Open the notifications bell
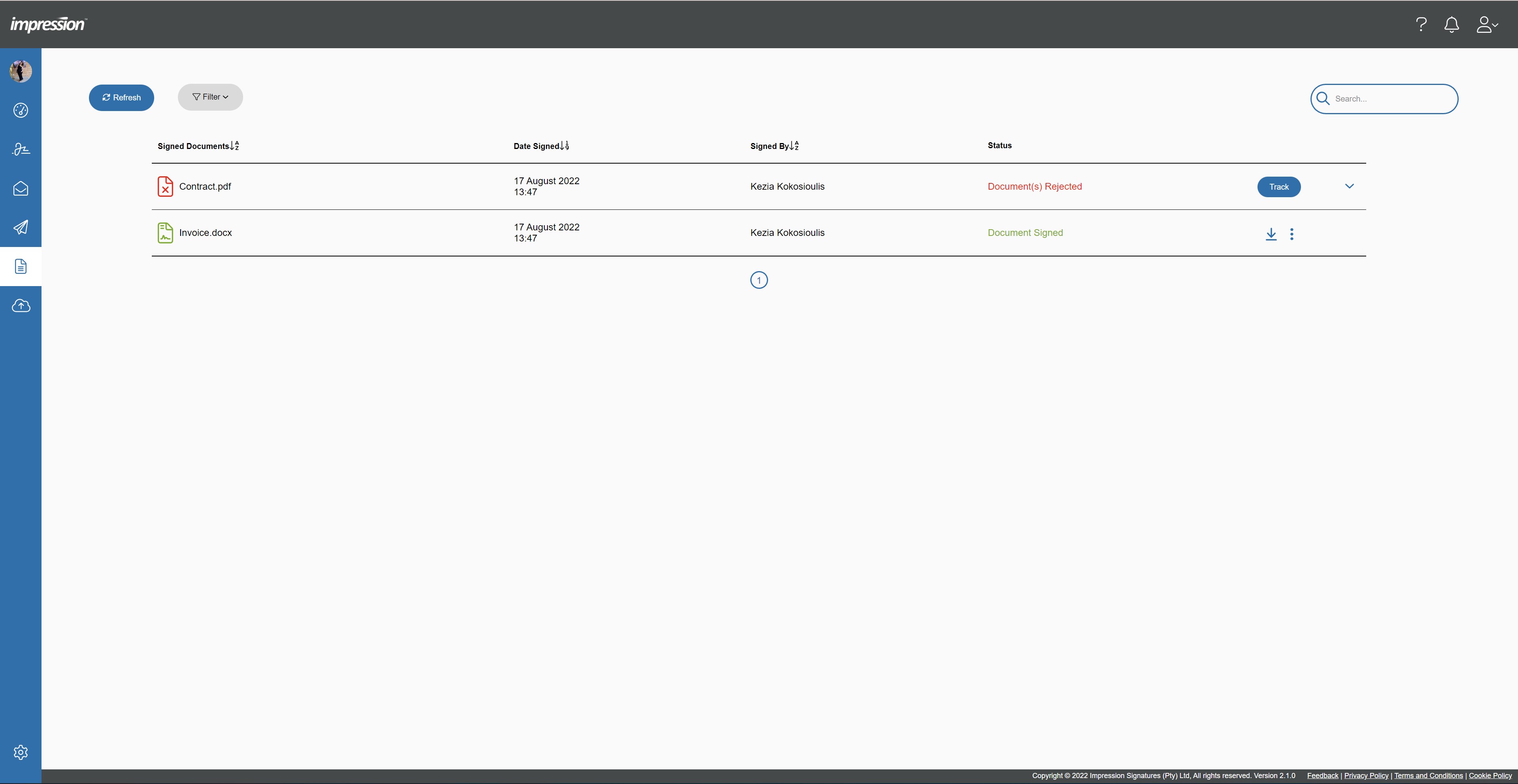 1452,24
